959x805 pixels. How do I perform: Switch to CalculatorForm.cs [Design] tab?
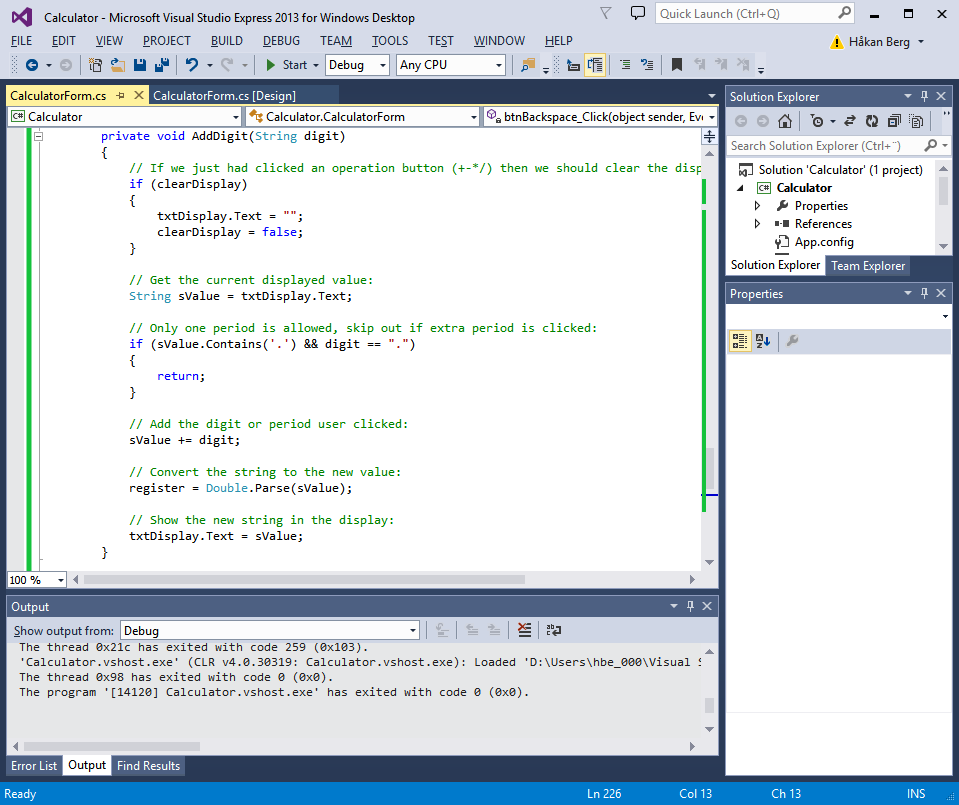pos(224,95)
